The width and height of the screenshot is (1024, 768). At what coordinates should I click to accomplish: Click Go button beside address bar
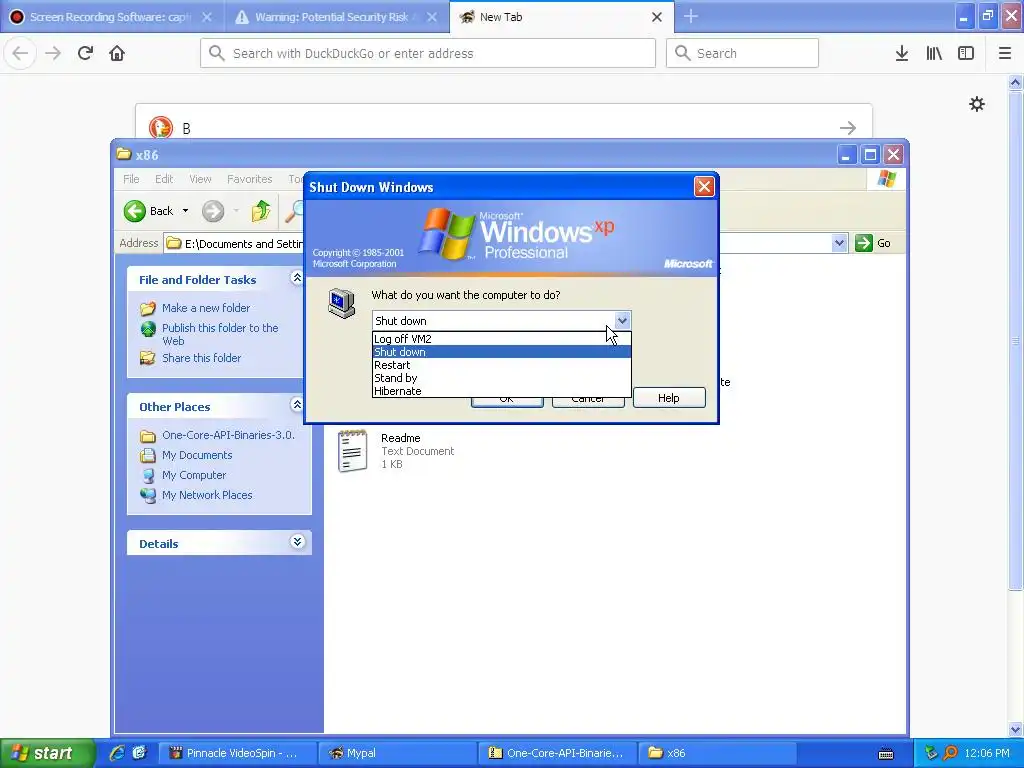873,243
